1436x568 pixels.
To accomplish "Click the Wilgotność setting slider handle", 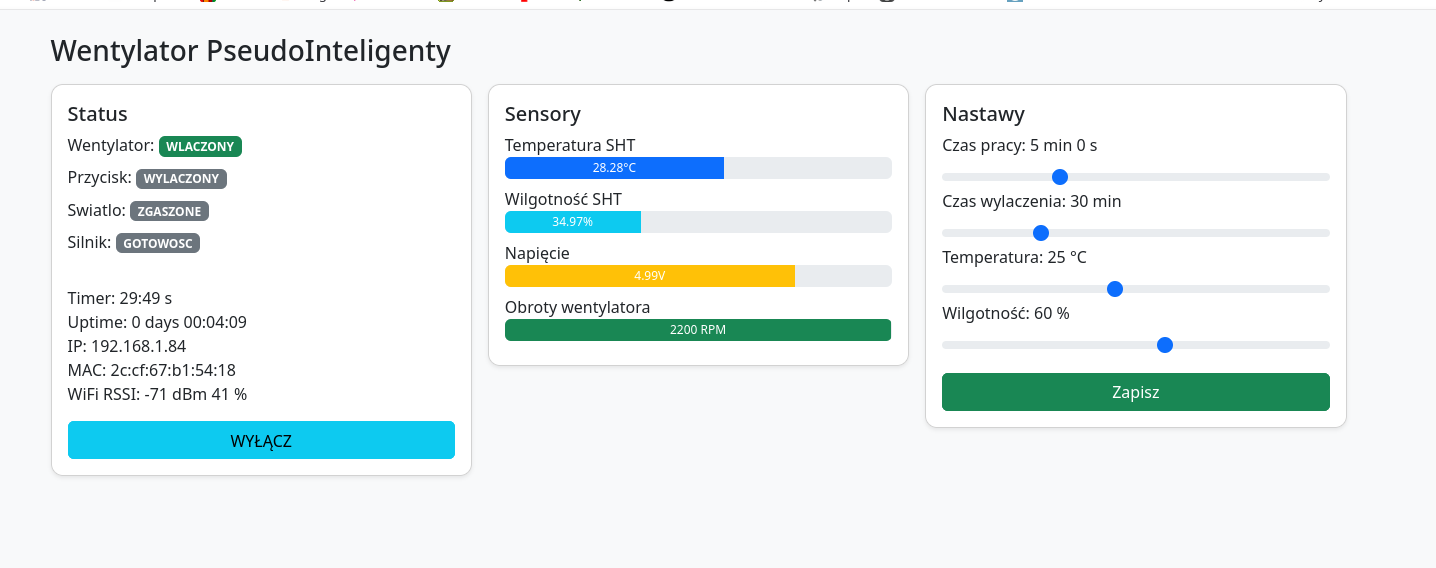I will [x=1164, y=345].
